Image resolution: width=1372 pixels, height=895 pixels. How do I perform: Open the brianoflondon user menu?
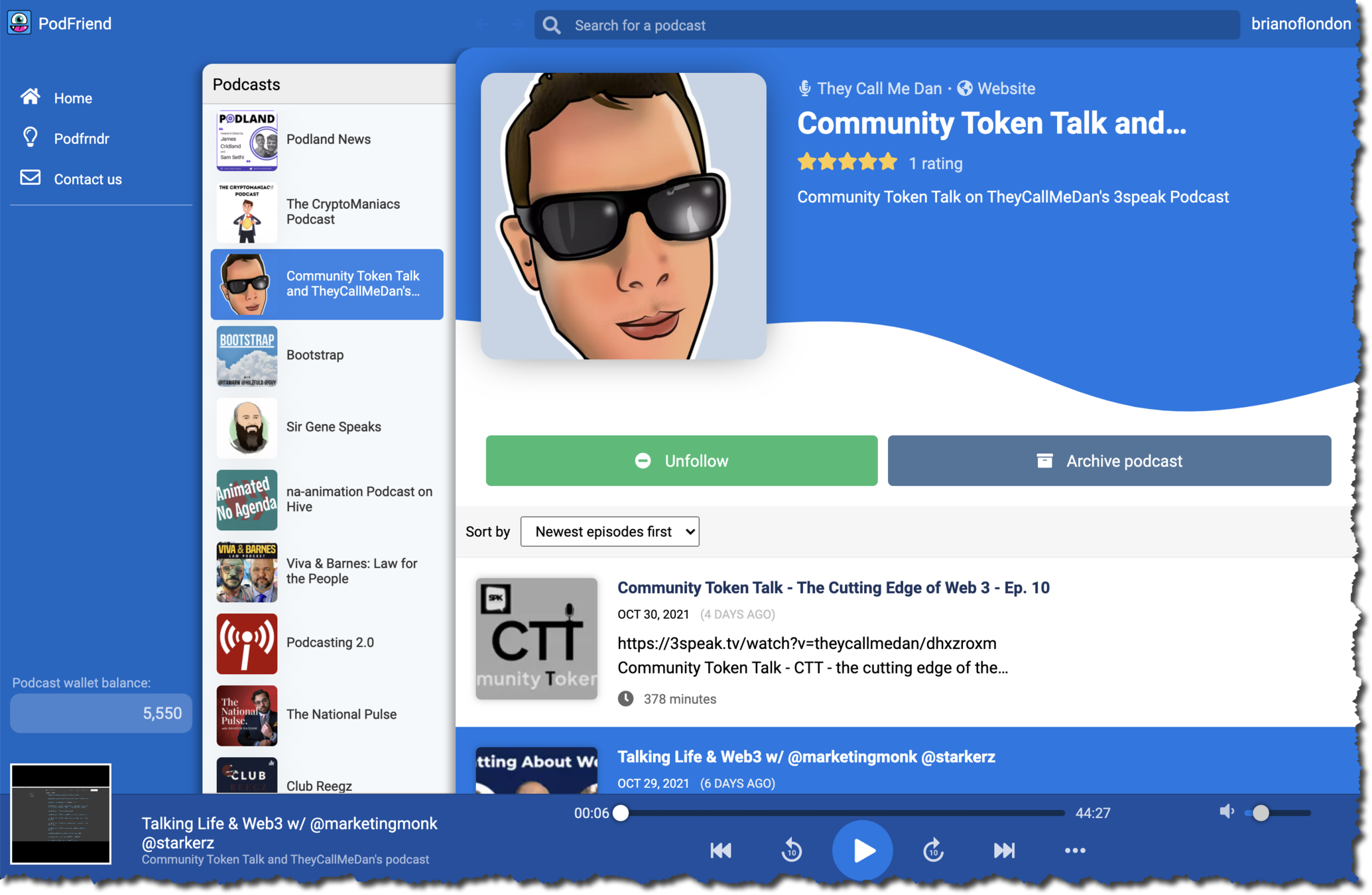click(x=1300, y=24)
